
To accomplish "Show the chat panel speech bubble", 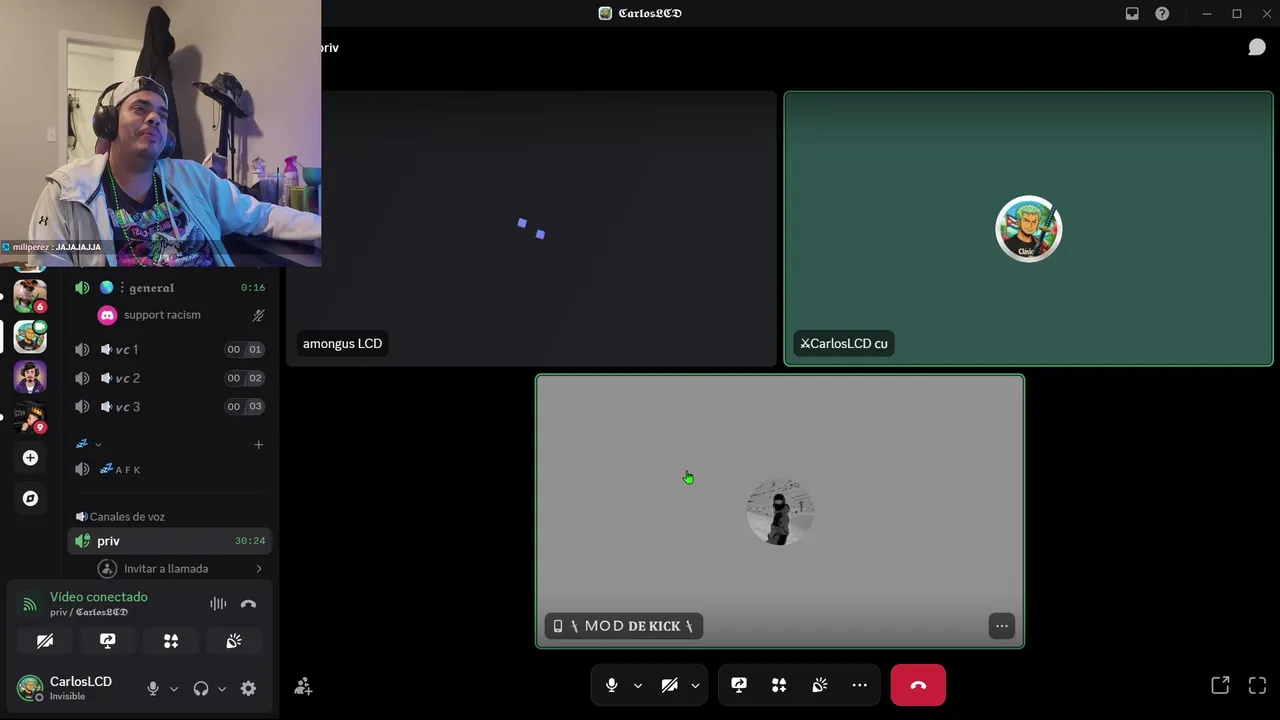I will 1257,47.
